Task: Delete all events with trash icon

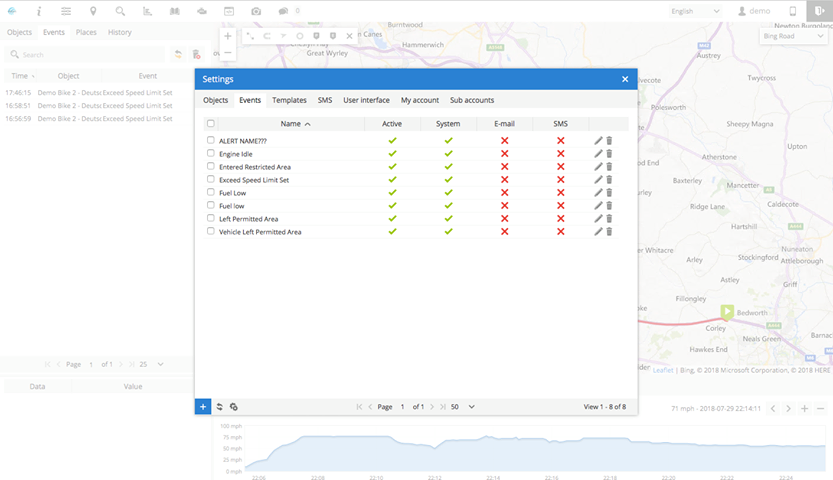Action: [196, 55]
